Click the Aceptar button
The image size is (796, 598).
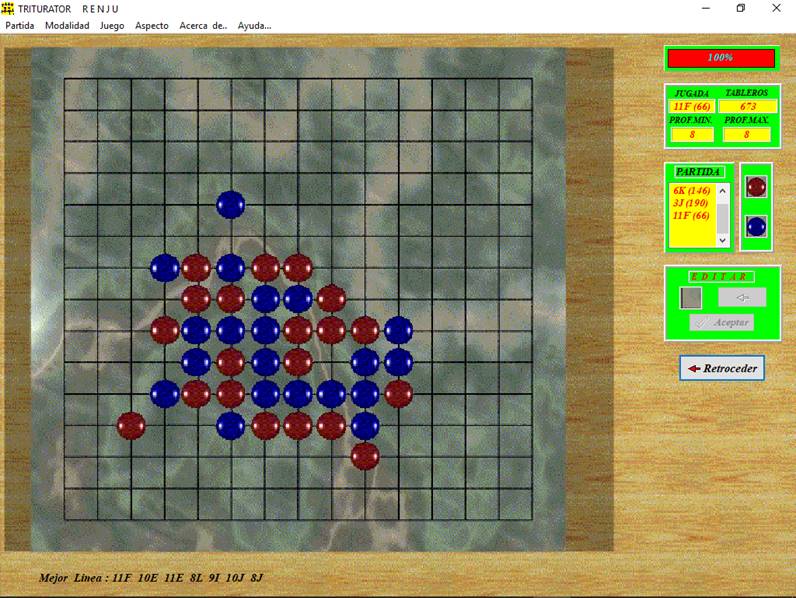point(721,322)
